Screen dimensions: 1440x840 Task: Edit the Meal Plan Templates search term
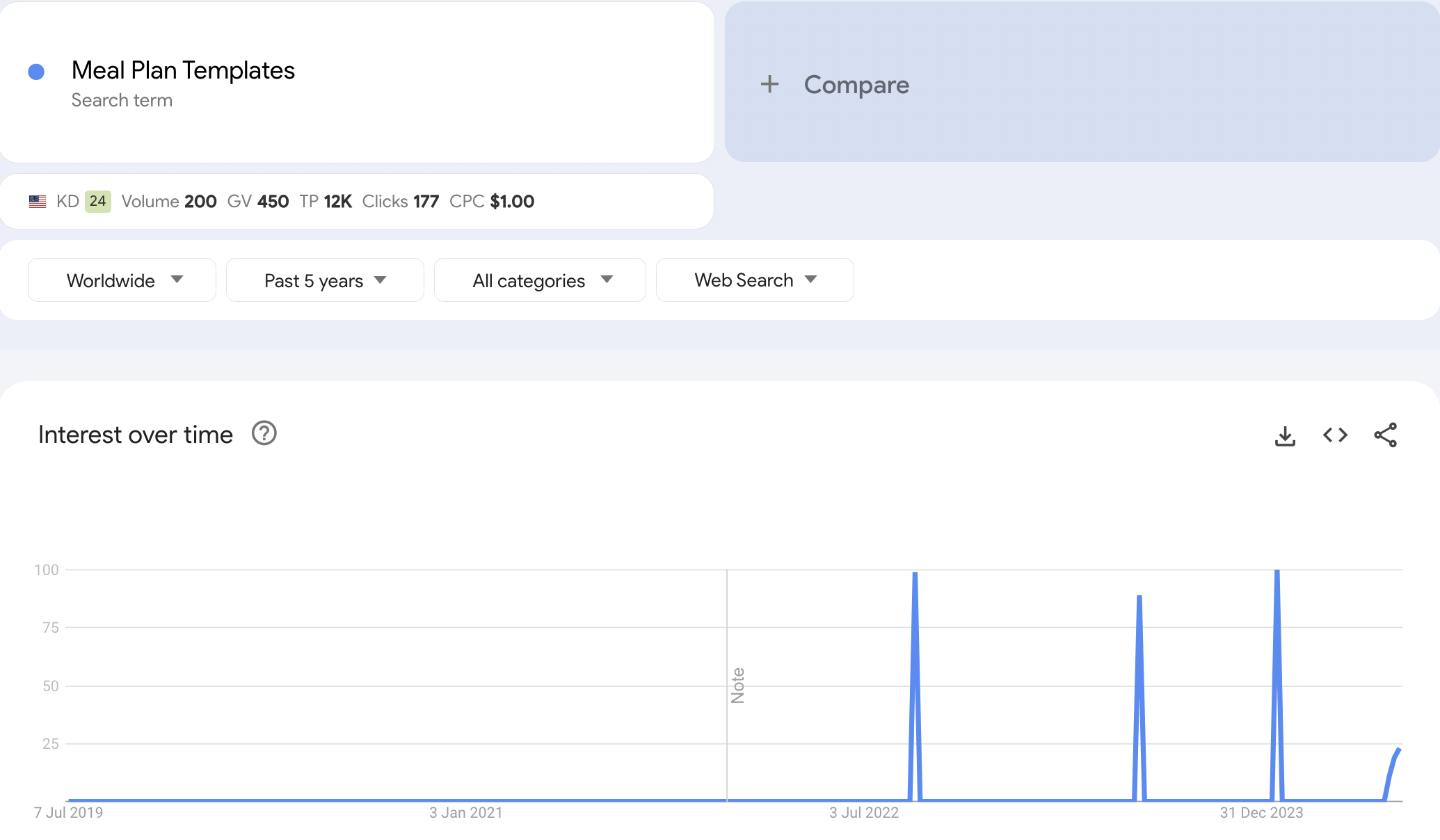pyautogui.click(x=183, y=71)
